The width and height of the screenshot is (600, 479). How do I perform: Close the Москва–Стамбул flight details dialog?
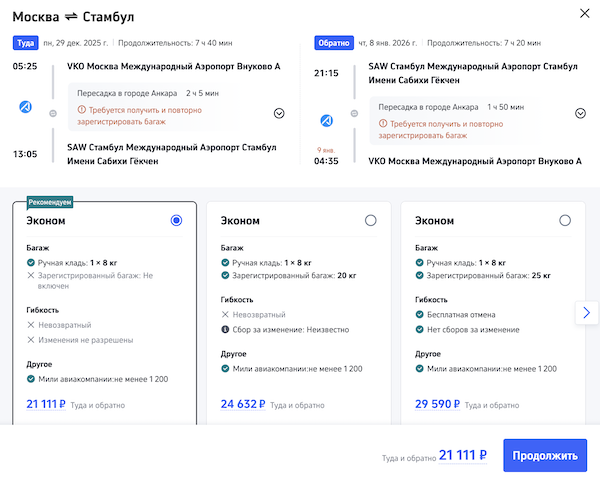(585, 14)
